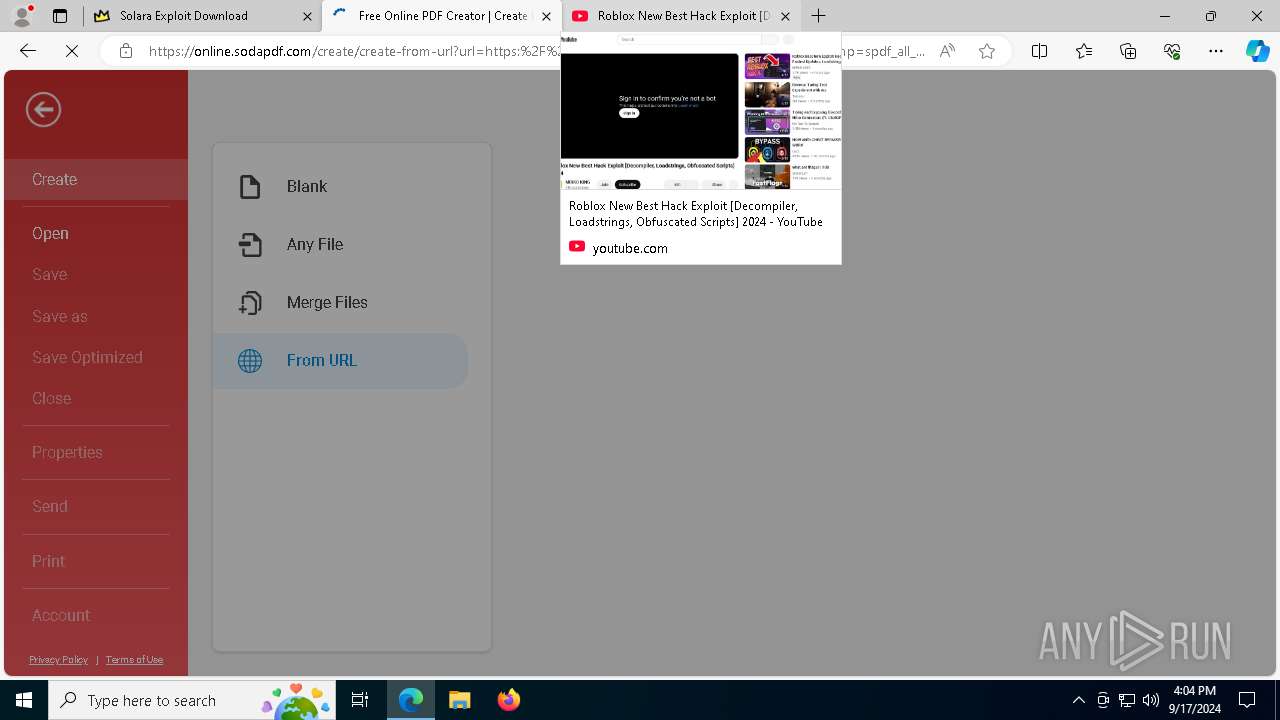Click the Blank document icon

(x=250, y=187)
